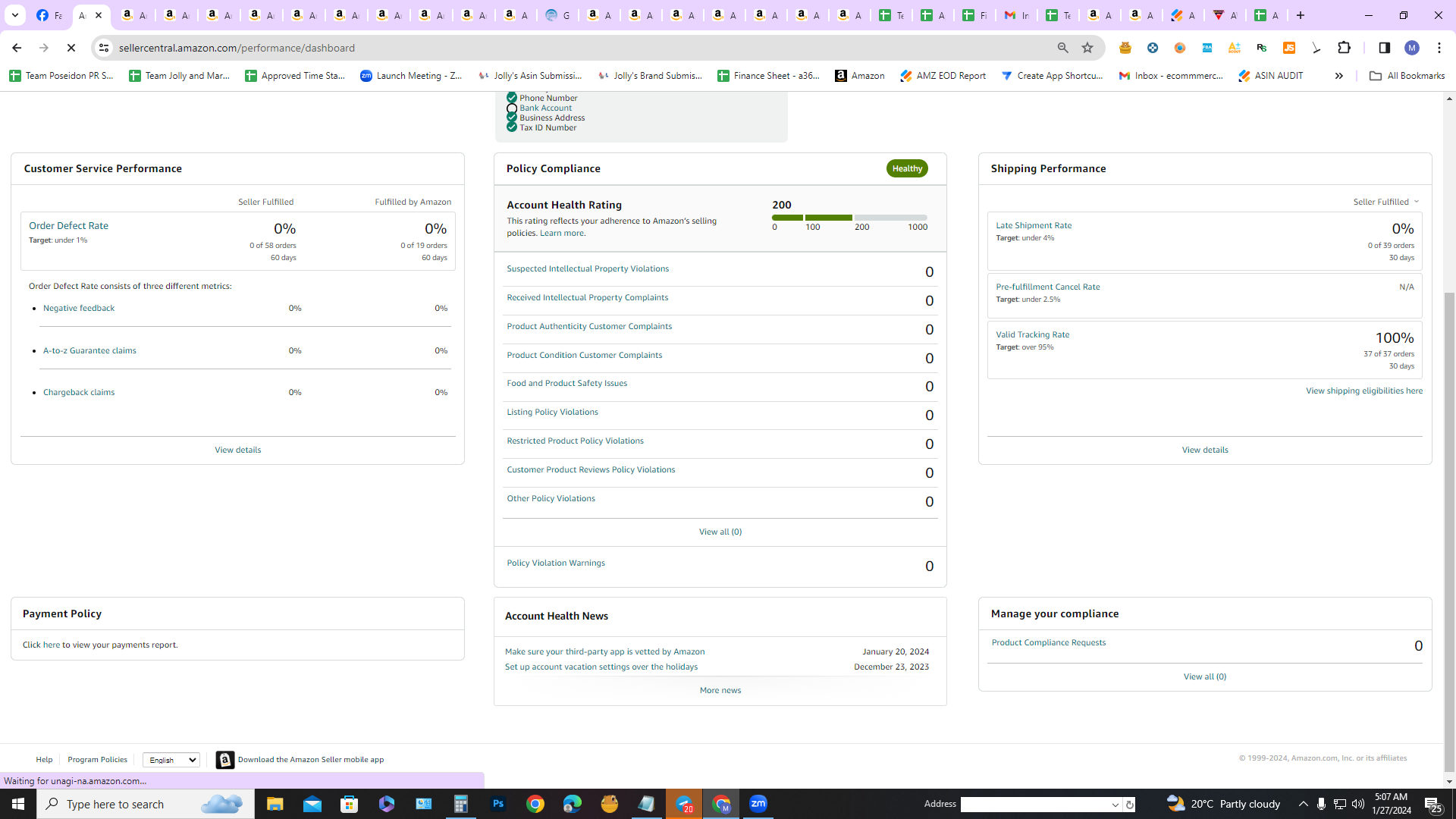Image resolution: width=1456 pixels, height=819 pixels.
Task: Click View all (0) under Policy Compliance
Action: coord(720,532)
